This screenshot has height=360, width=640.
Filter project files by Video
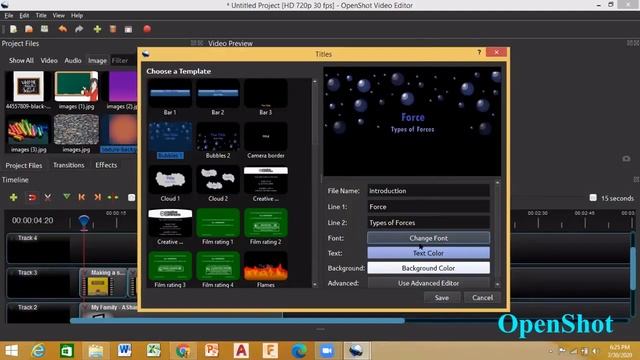click(49, 60)
